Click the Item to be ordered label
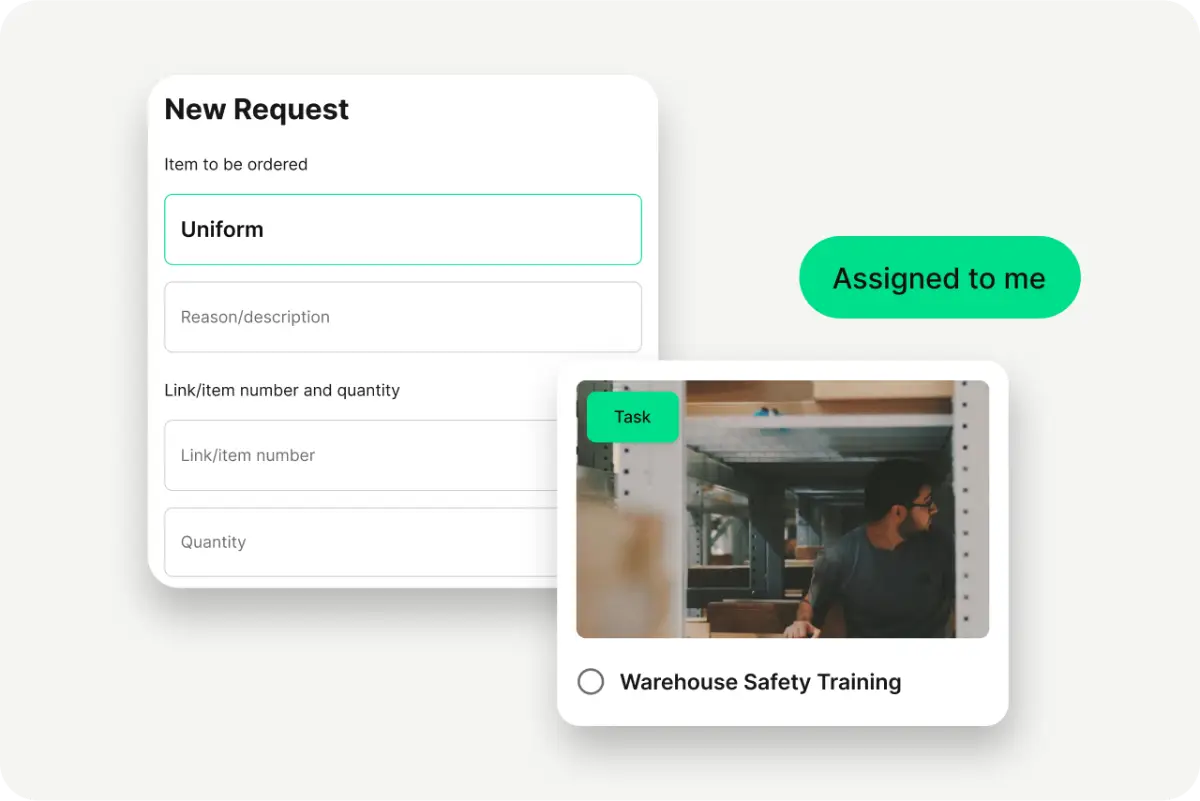This screenshot has width=1200, height=801. click(236, 164)
